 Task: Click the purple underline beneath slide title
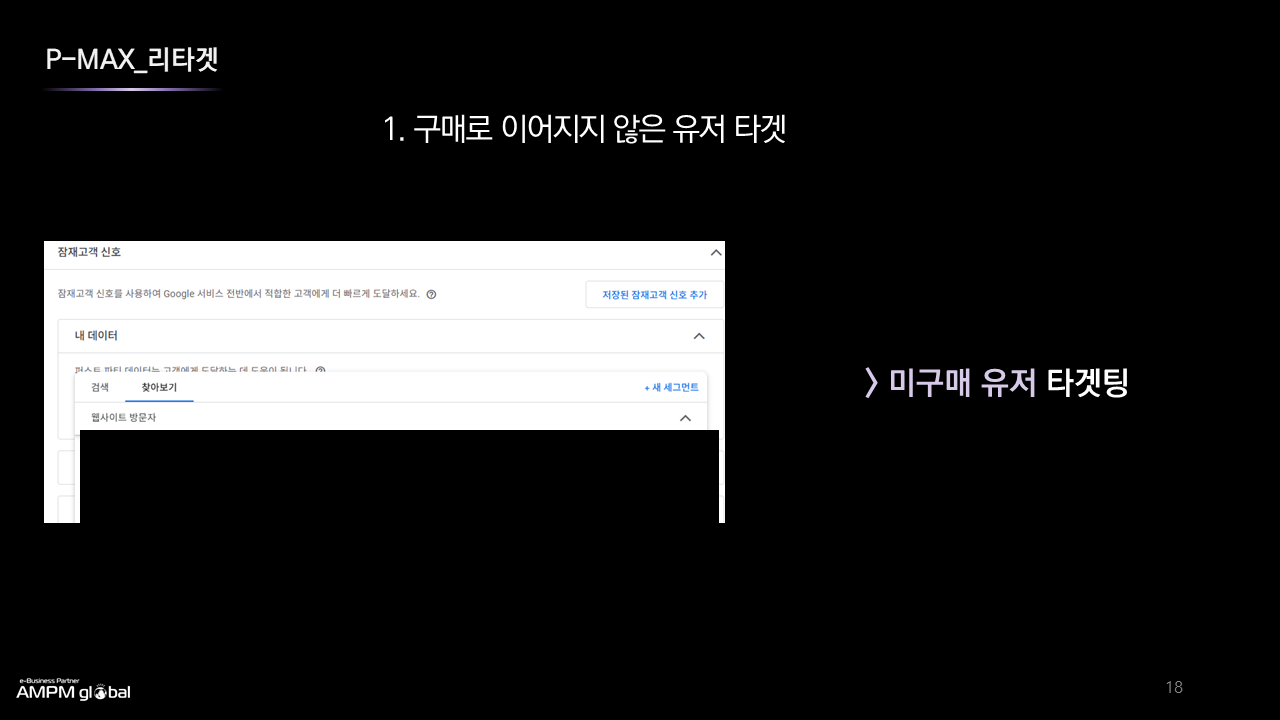[x=131, y=90]
